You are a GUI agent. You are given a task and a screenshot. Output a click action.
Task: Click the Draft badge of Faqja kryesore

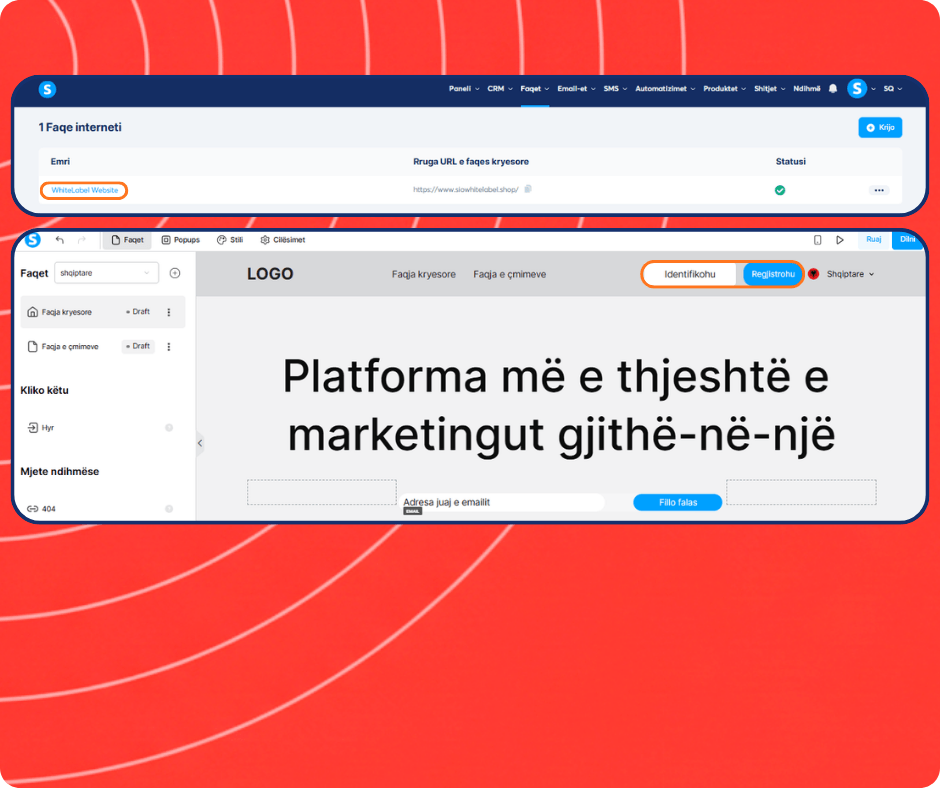click(138, 312)
